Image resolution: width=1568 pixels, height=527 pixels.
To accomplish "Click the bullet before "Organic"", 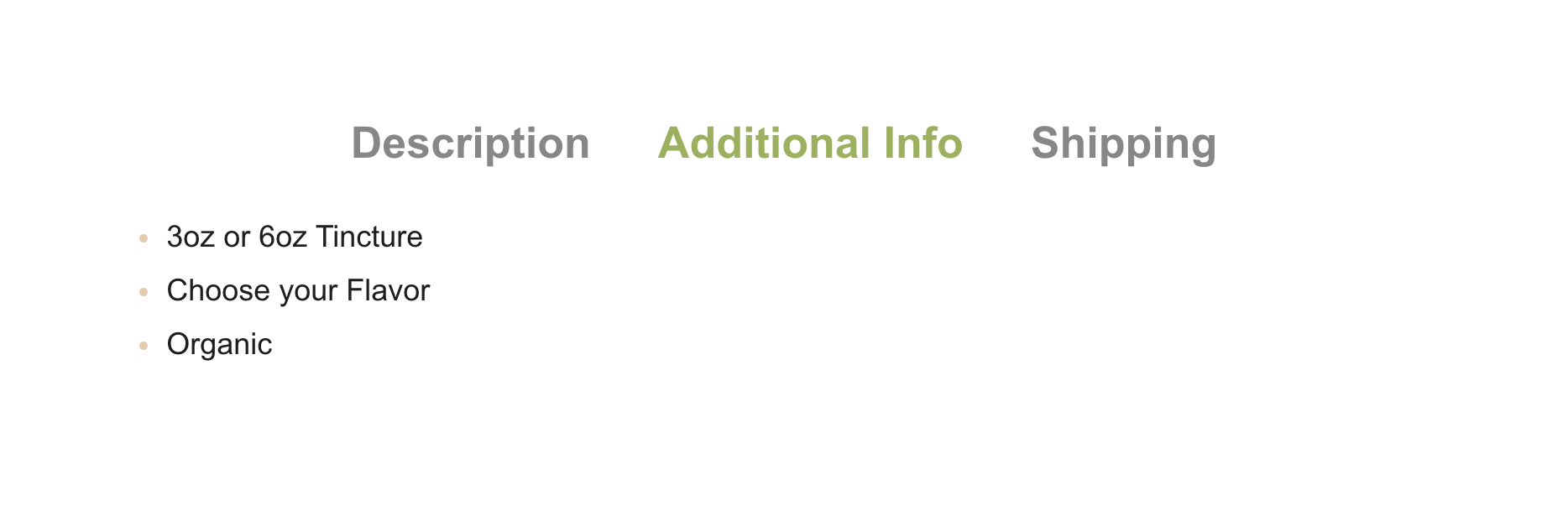I will coord(144,346).
